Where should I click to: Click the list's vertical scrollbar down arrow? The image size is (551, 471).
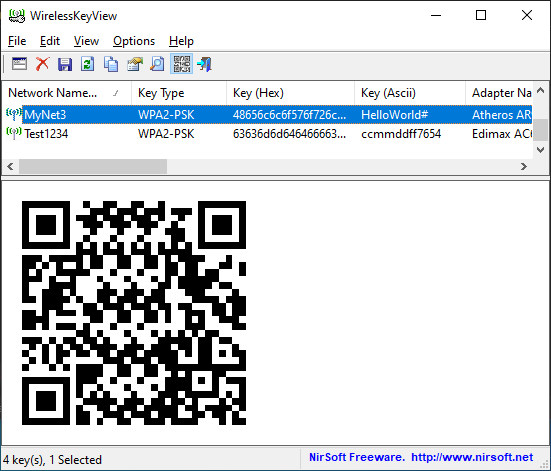click(x=540, y=150)
